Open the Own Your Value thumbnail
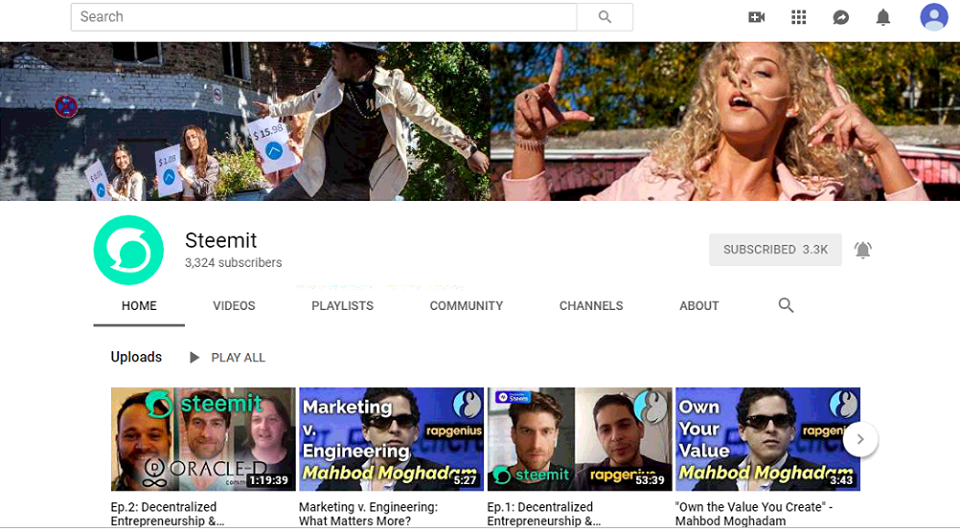960x530 pixels. tap(768, 439)
